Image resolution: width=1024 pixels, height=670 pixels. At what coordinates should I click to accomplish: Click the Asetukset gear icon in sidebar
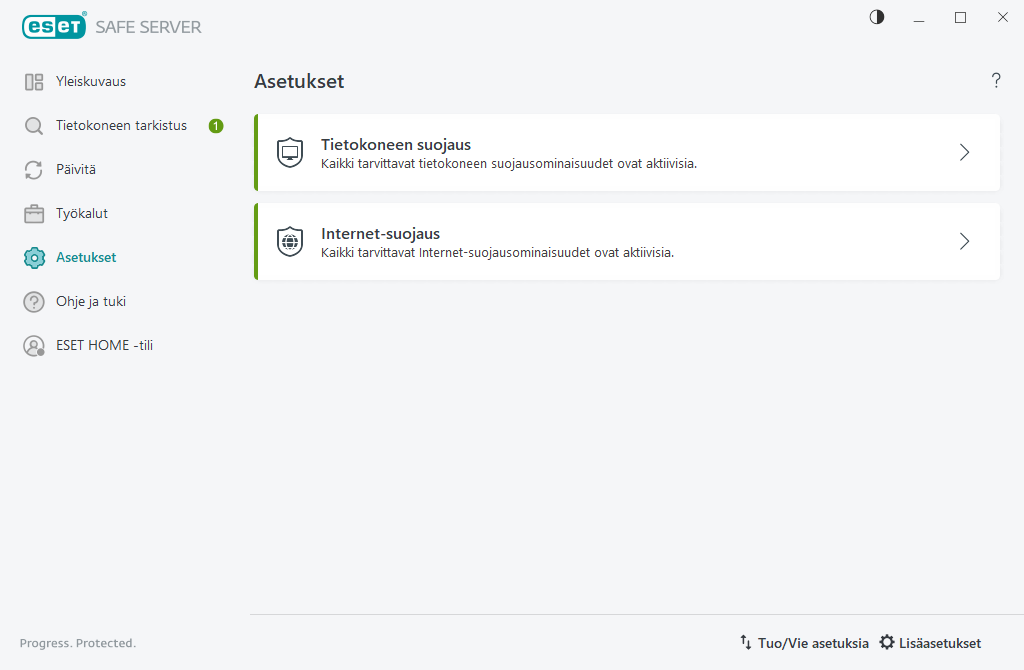[34, 258]
